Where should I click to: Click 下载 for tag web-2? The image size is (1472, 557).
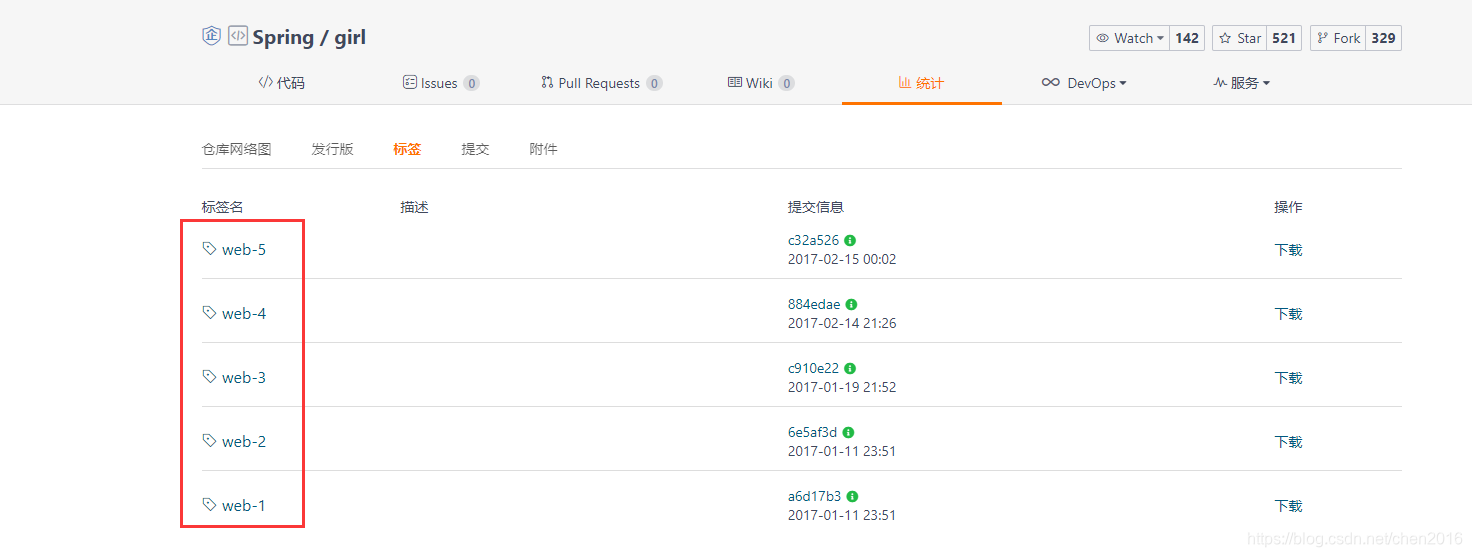pyautogui.click(x=1288, y=442)
